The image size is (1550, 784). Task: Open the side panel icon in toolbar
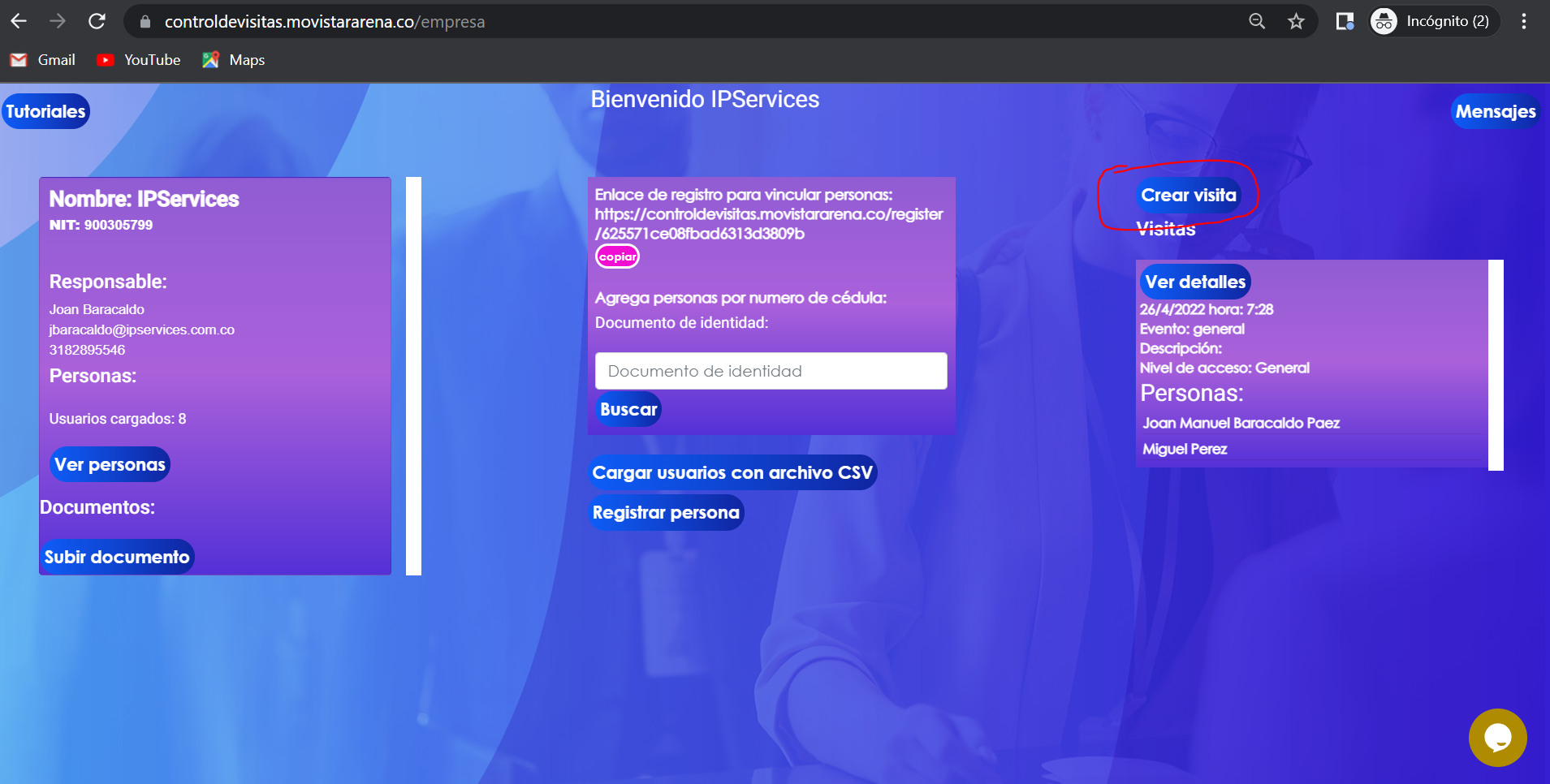[1345, 21]
